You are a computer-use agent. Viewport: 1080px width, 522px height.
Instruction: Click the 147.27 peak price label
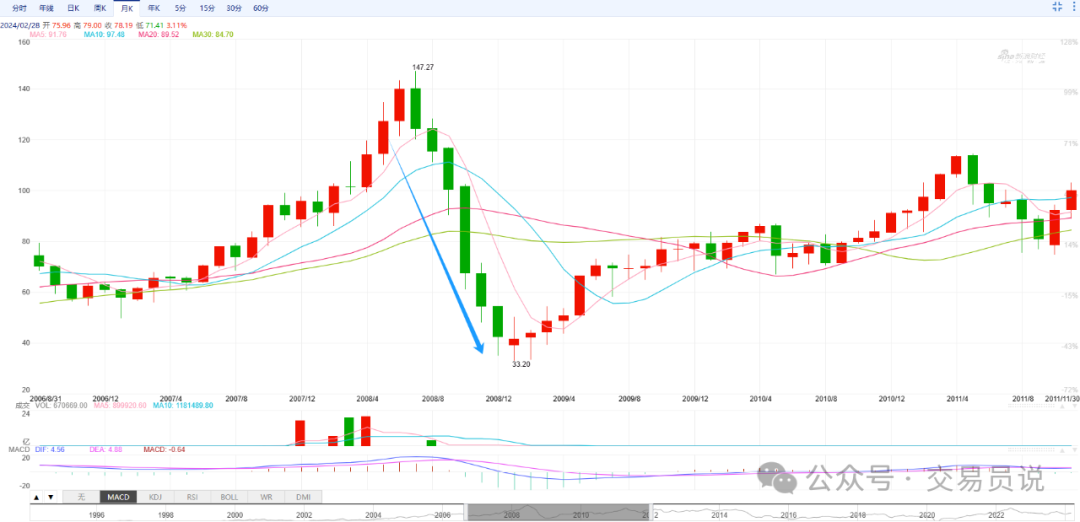point(423,67)
